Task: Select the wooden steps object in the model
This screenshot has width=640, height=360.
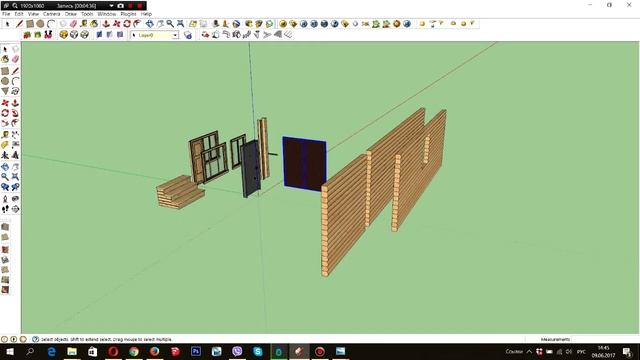Action: [x=180, y=192]
